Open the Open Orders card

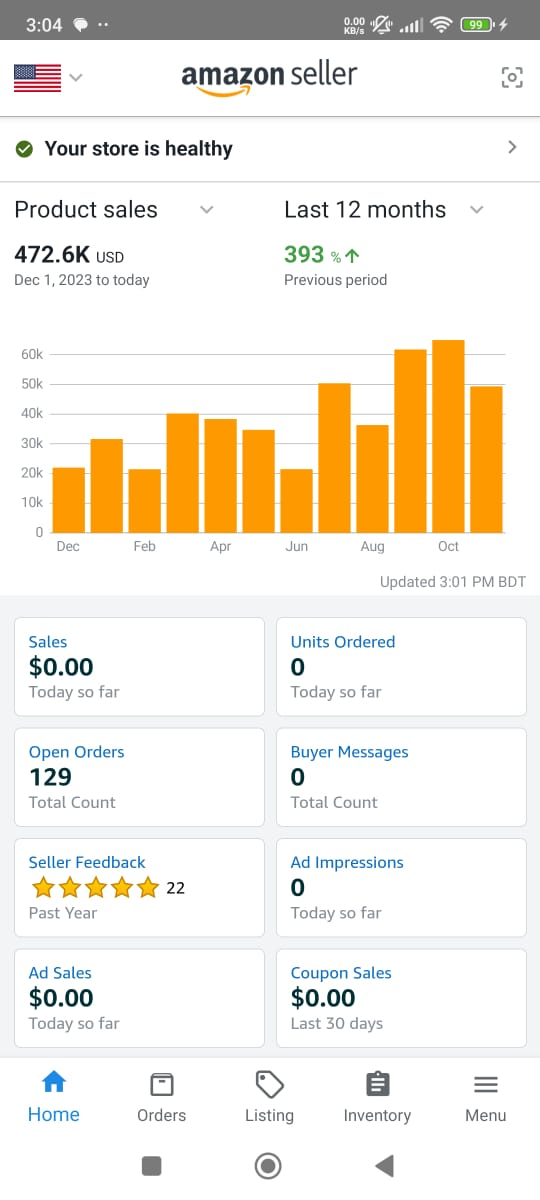pos(139,777)
